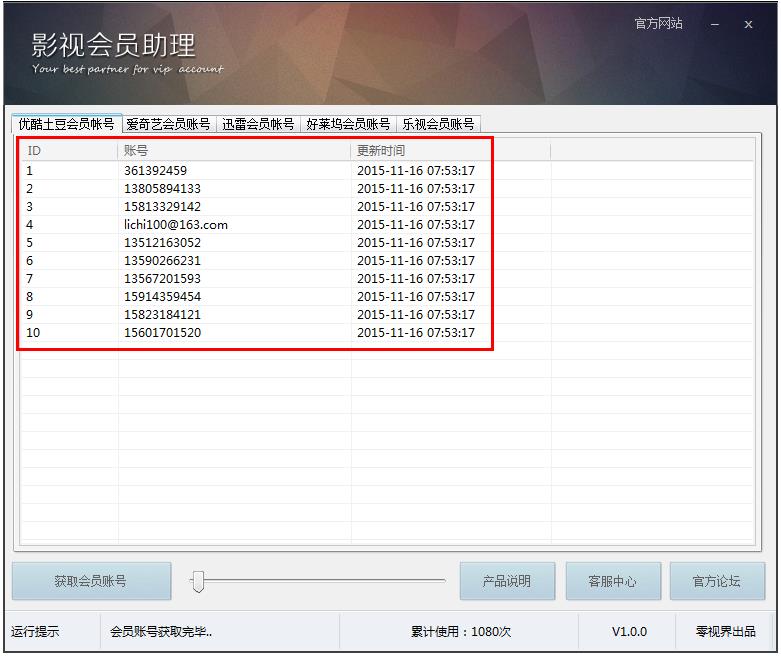Image resolution: width=781 pixels, height=656 pixels.
Task: Visit the 官方论坛 forum
Action: tap(716, 581)
